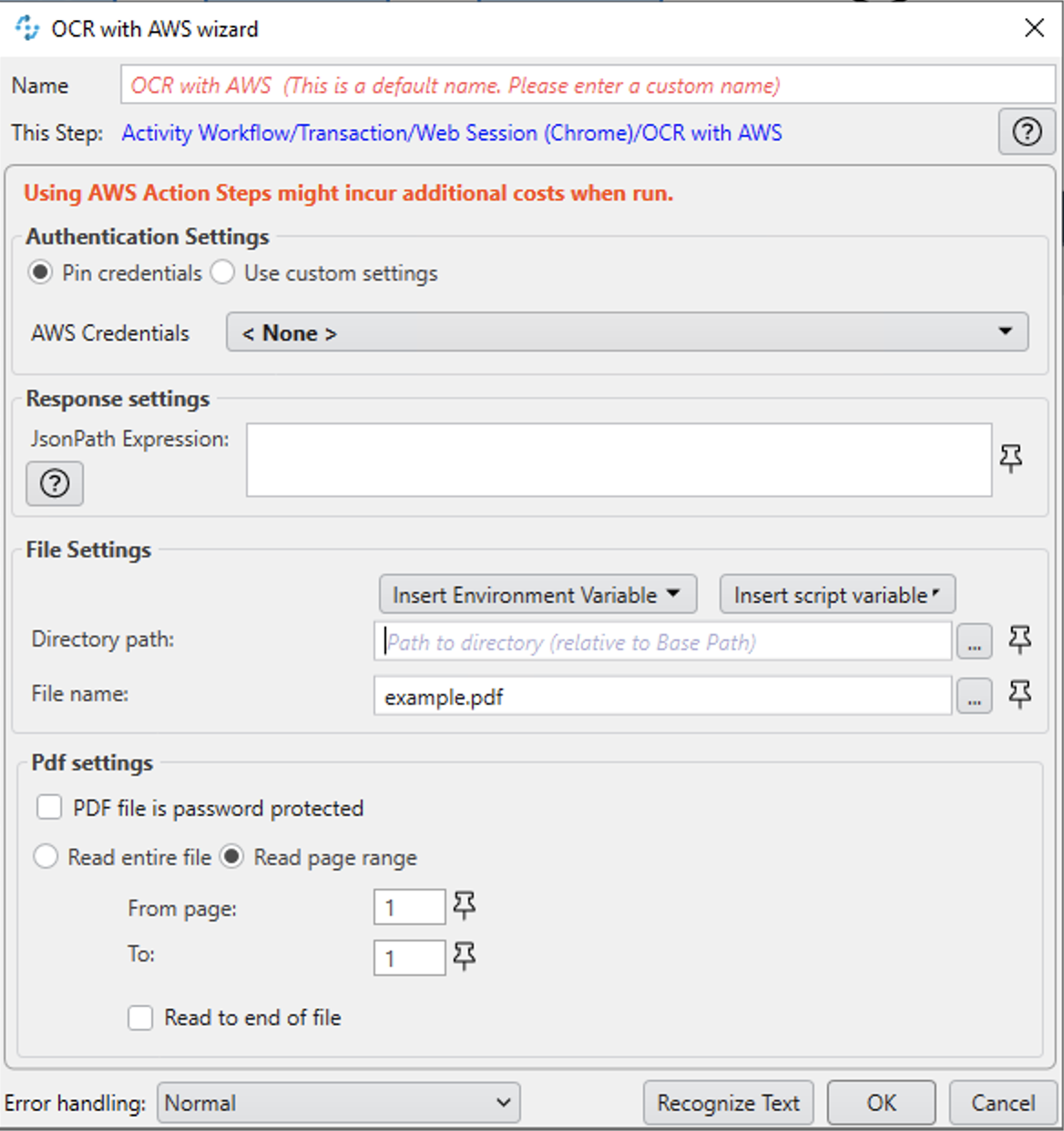Pin the From page value
This screenshot has width=1064, height=1131.
point(464,906)
